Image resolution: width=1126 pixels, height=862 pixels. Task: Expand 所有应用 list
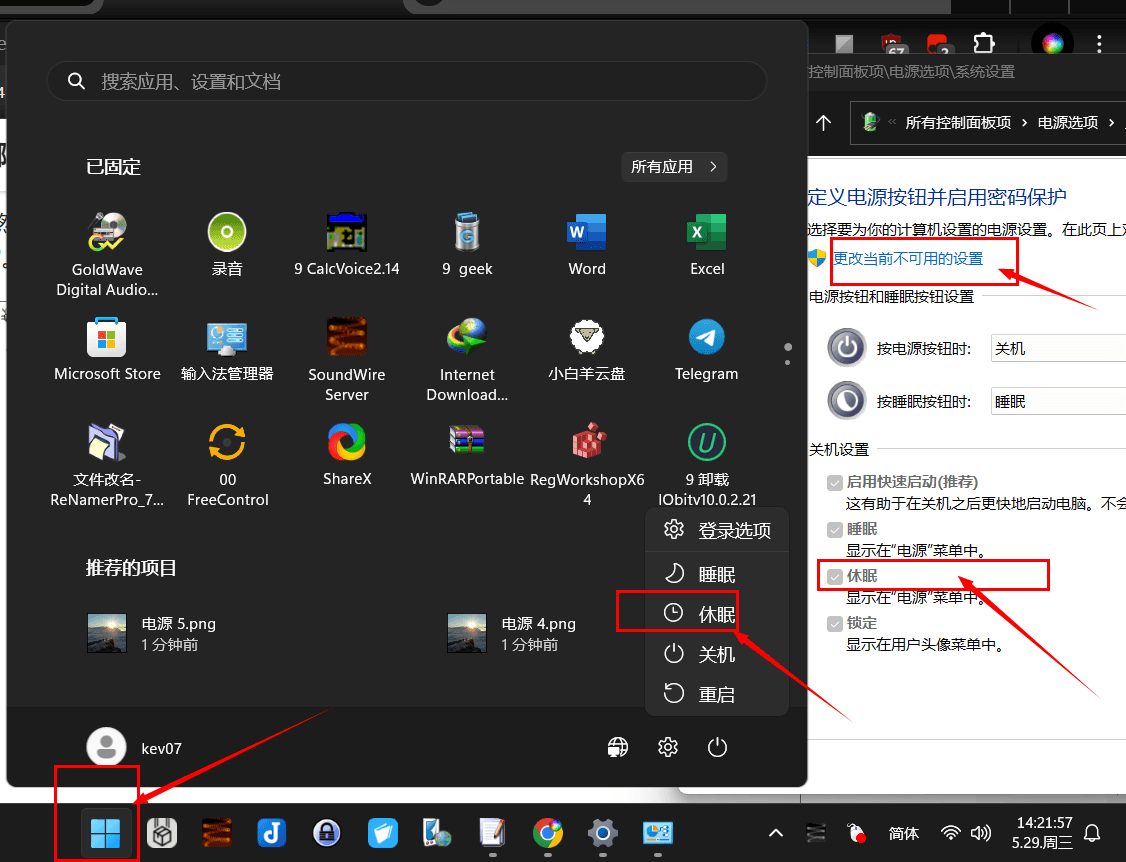[674, 167]
